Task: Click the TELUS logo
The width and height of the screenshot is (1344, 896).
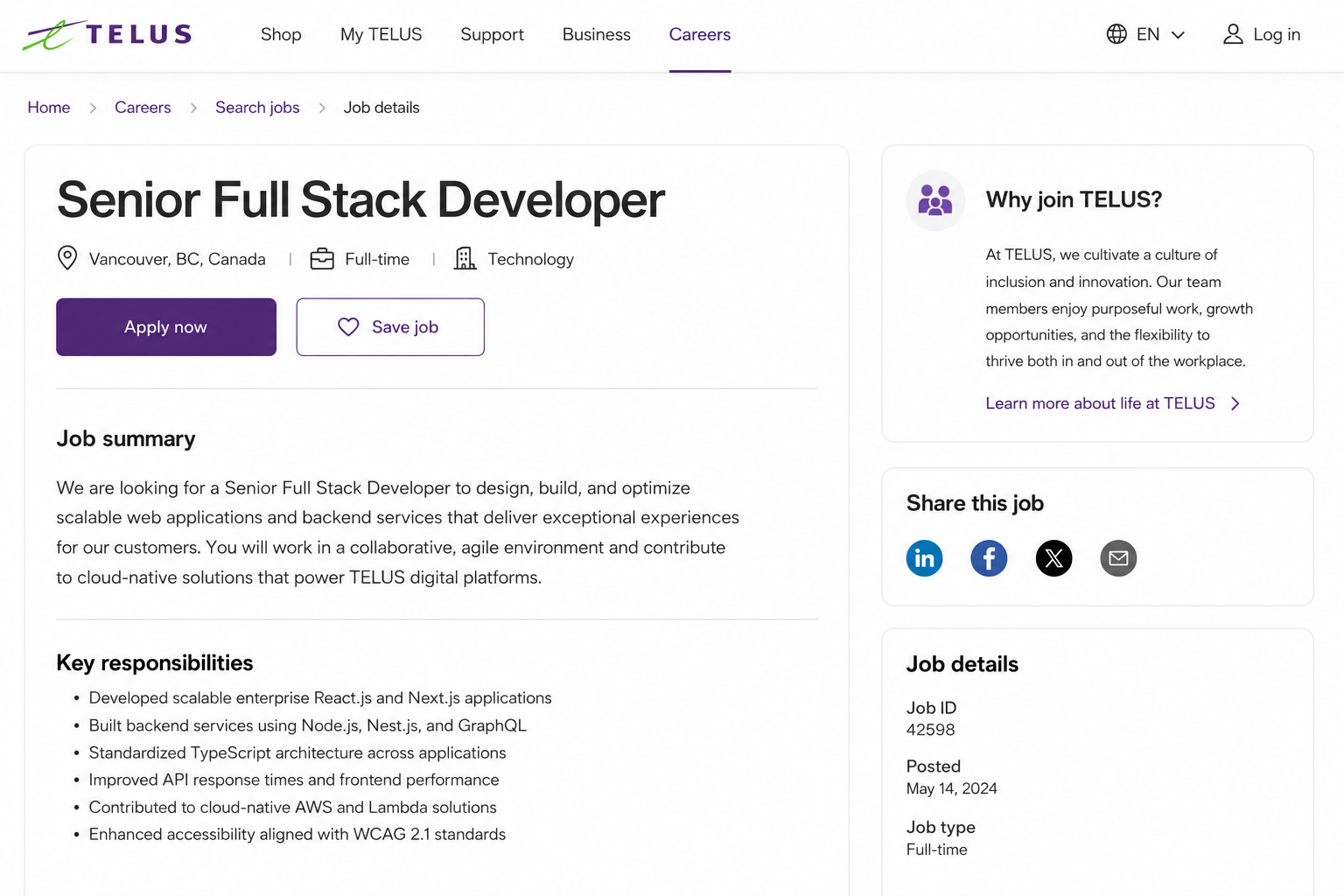Action: tap(107, 35)
